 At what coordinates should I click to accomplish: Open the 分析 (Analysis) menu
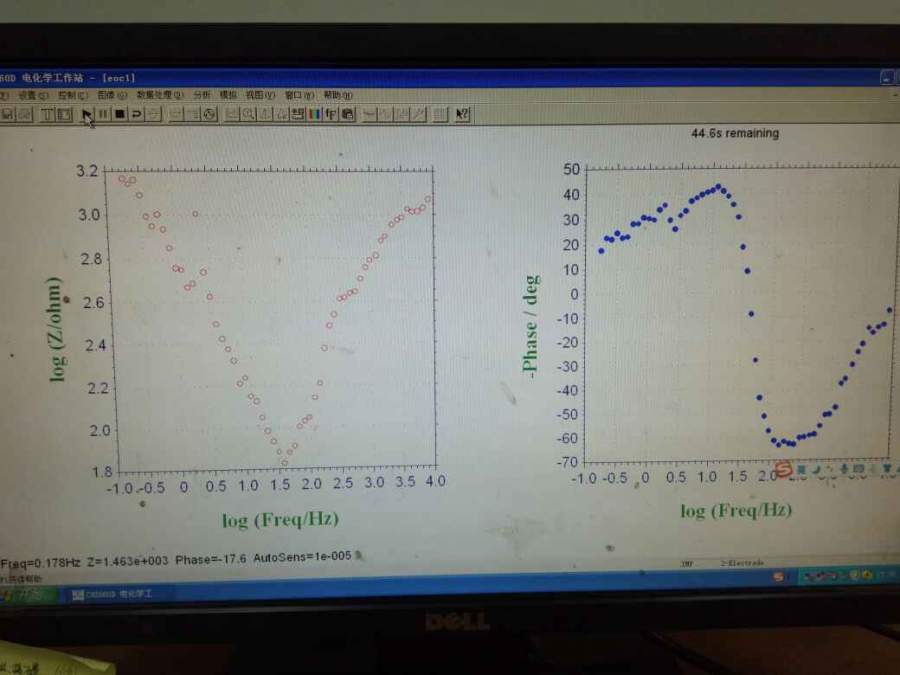(202, 95)
